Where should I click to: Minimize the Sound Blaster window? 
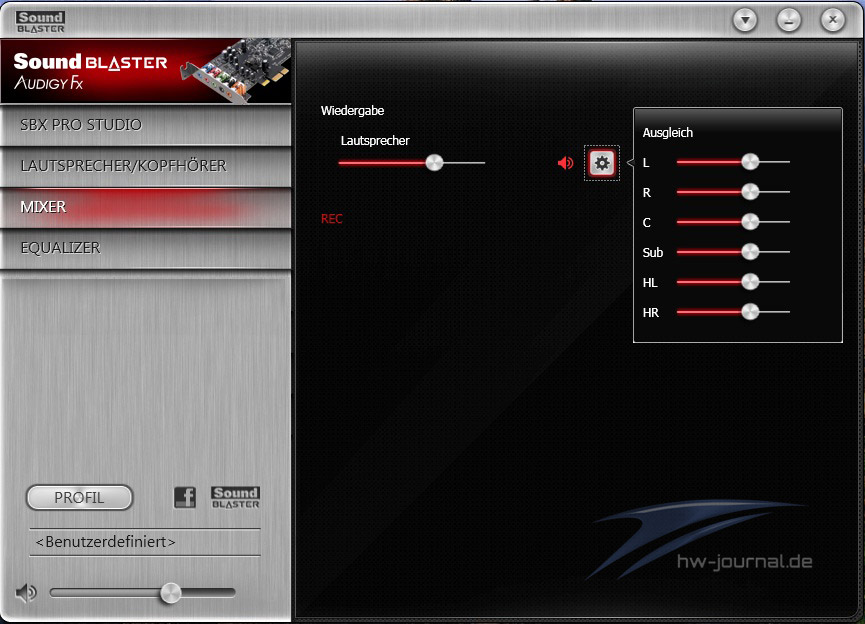(x=789, y=20)
